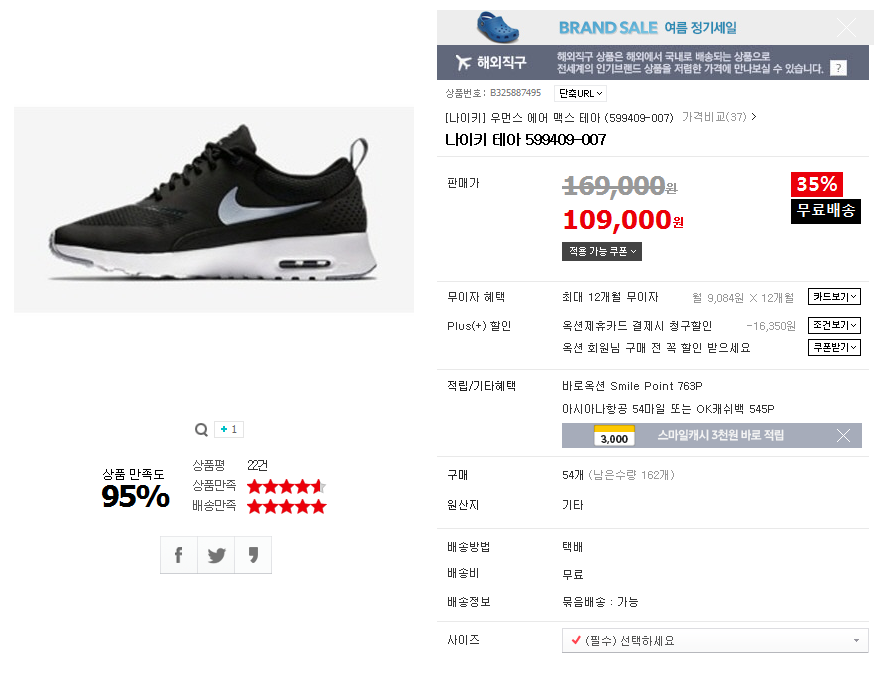Open the +1 additional images button
This screenshot has width=890, height=676.
coord(229,430)
